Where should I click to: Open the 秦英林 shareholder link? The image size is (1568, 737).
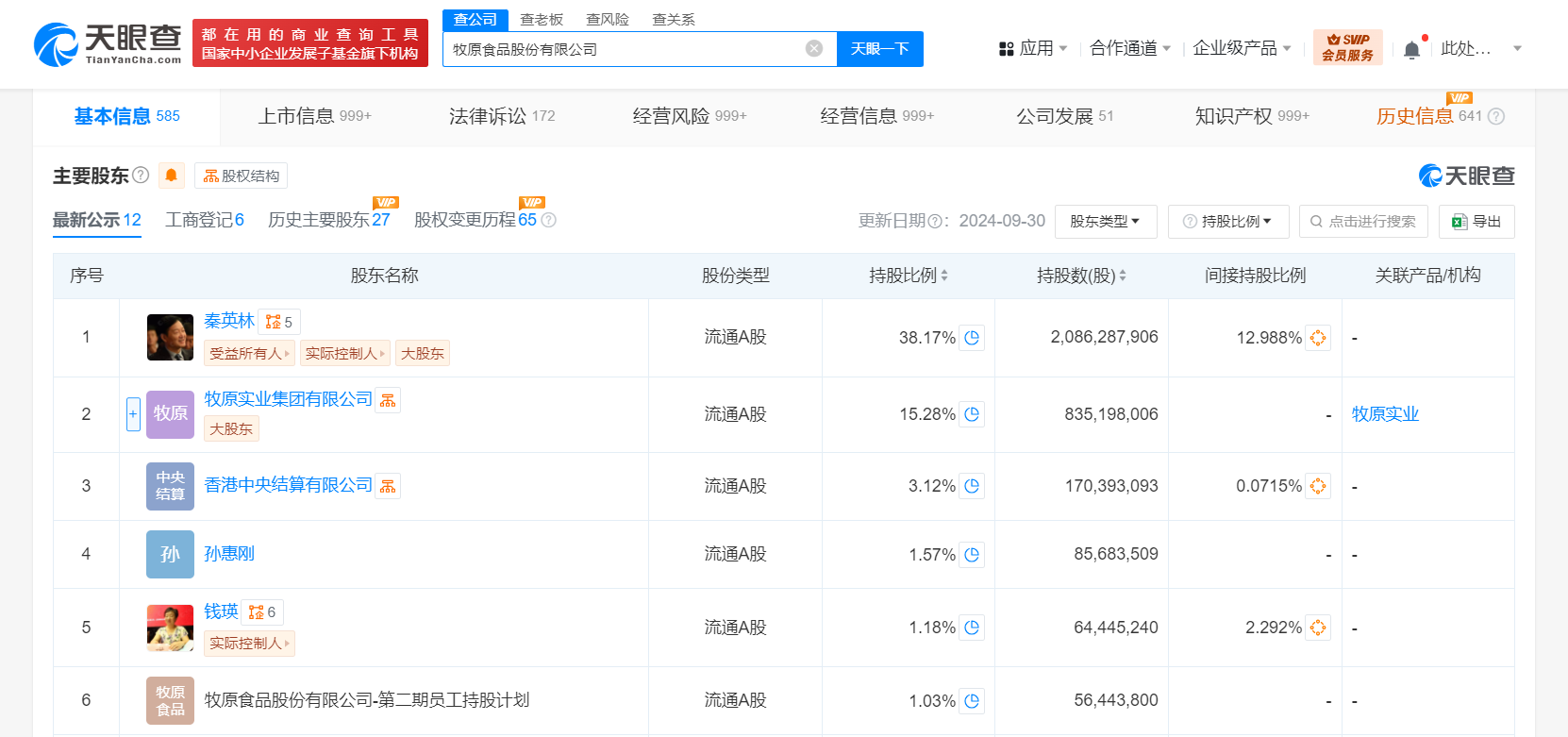229,321
